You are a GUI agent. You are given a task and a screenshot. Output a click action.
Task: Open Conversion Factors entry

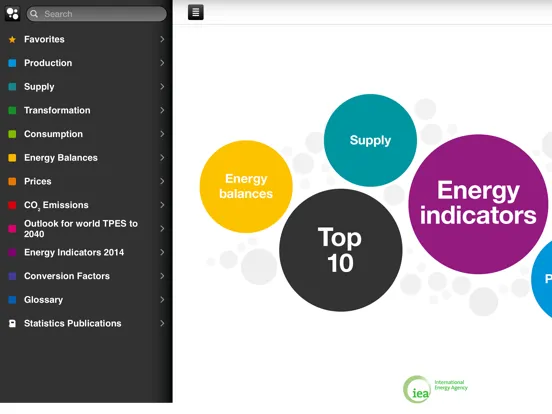pos(86,276)
